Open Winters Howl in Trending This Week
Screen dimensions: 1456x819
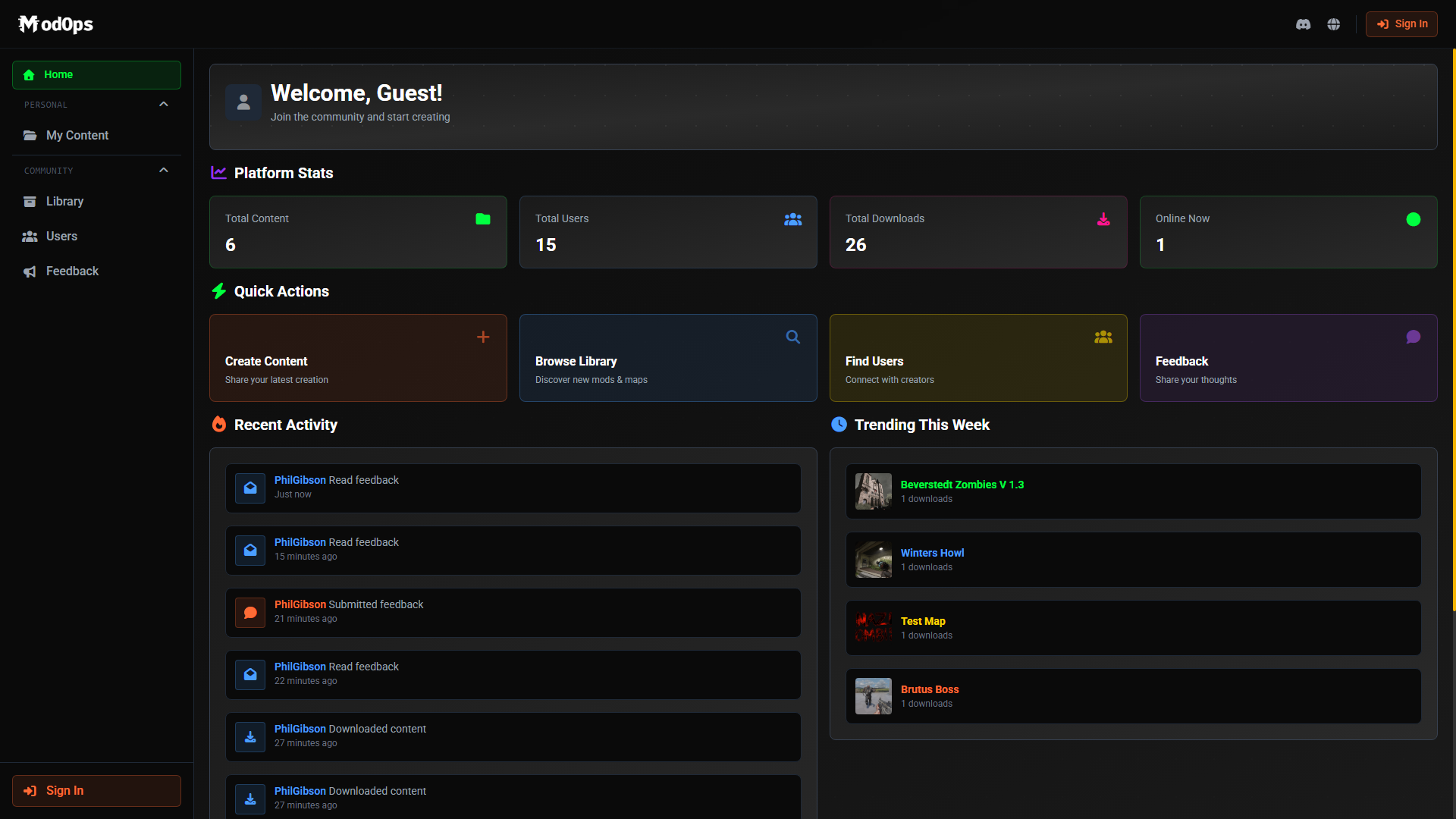pyautogui.click(x=932, y=553)
